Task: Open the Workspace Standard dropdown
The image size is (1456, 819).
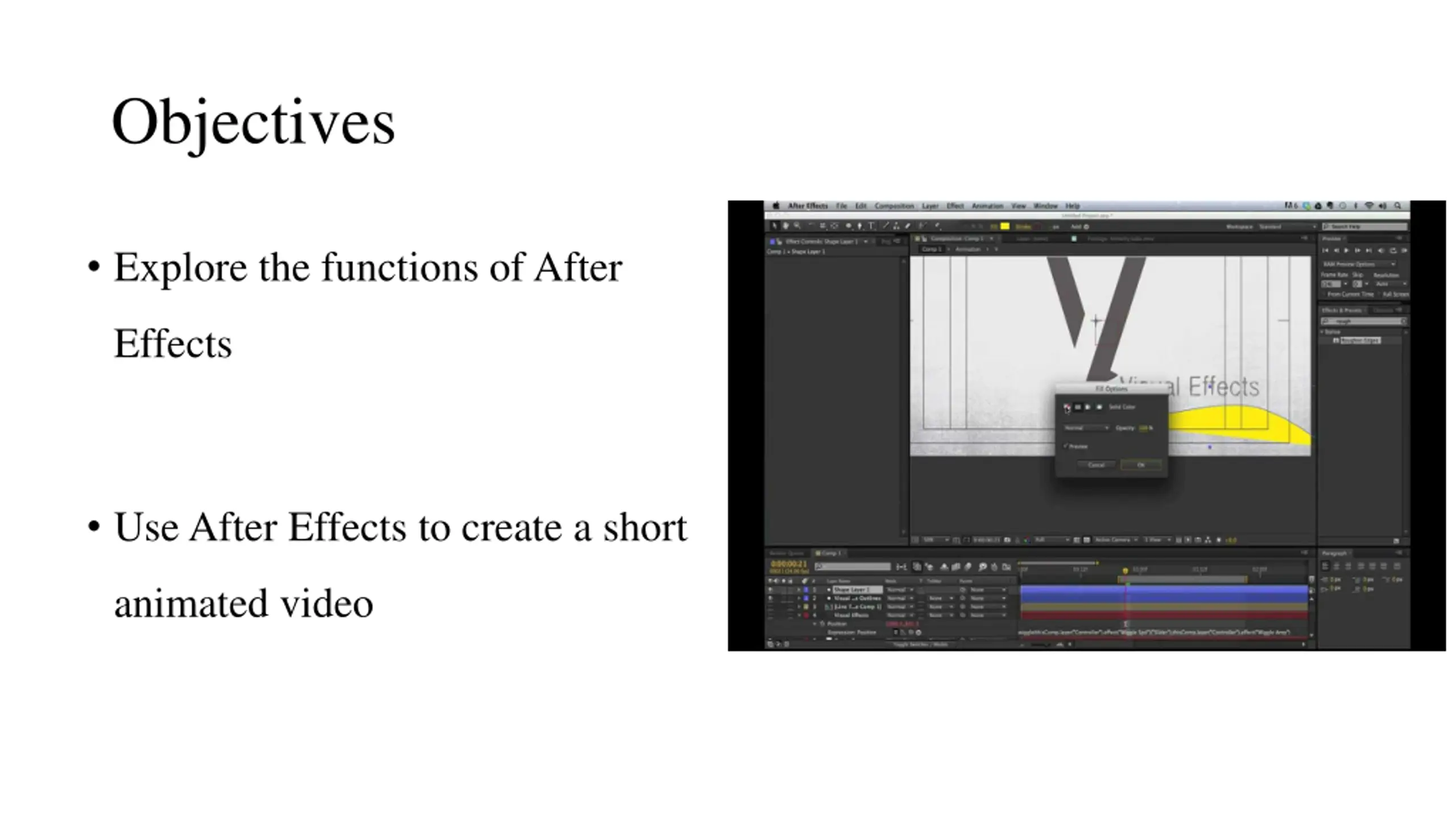Action: (x=1288, y=226)
